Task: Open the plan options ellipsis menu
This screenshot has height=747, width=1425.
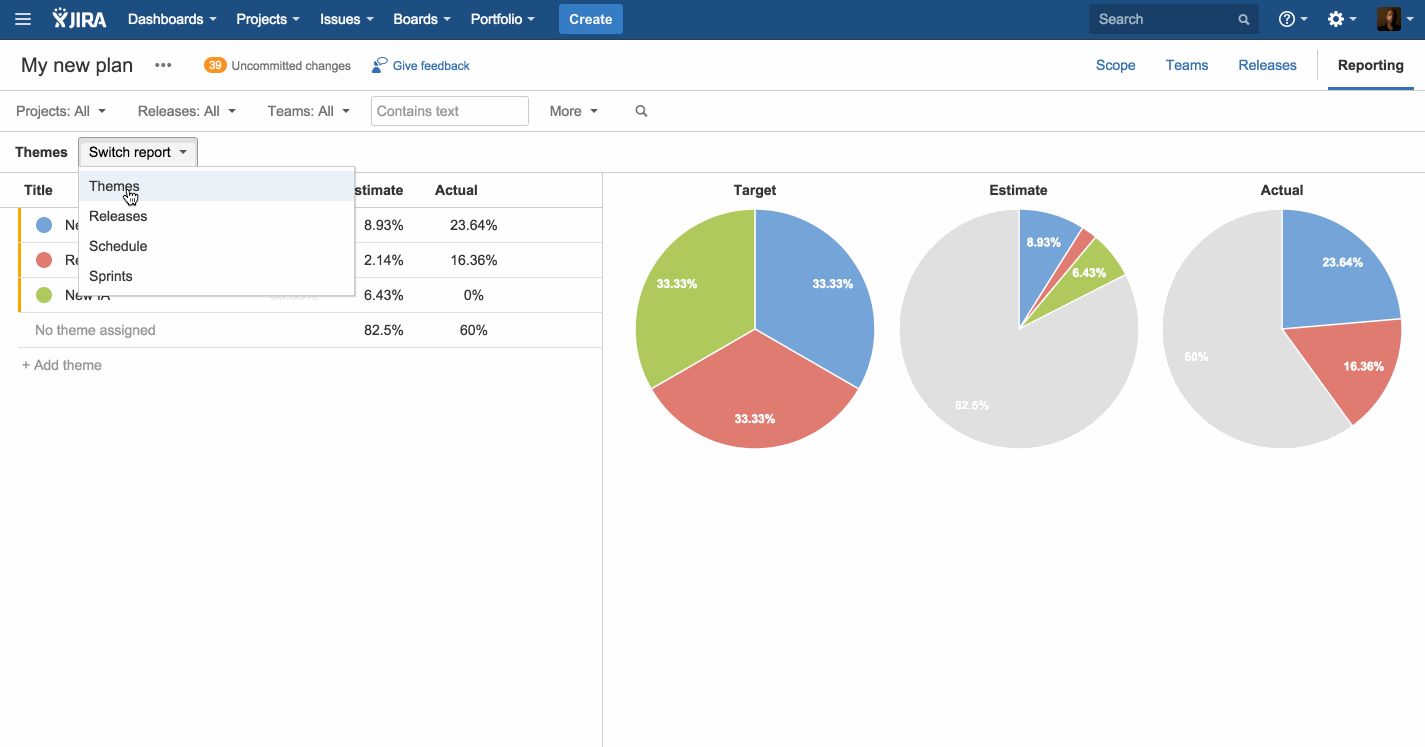Action: [163, 64]
